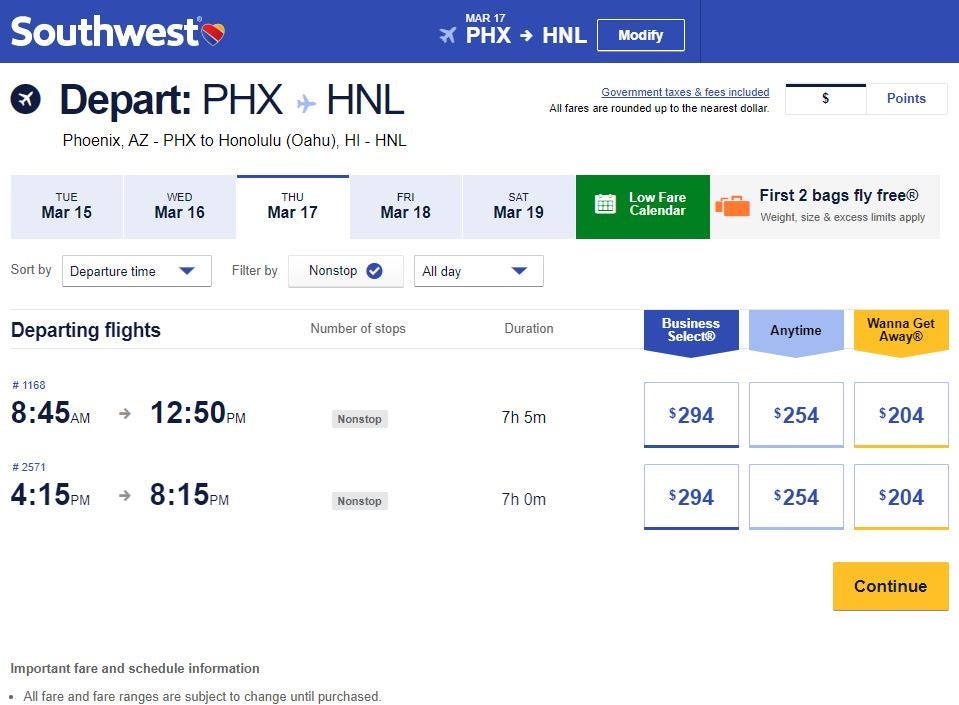
Task: Toggle the Nonstop filter checkmark
Action: click(x=374, y=271)
